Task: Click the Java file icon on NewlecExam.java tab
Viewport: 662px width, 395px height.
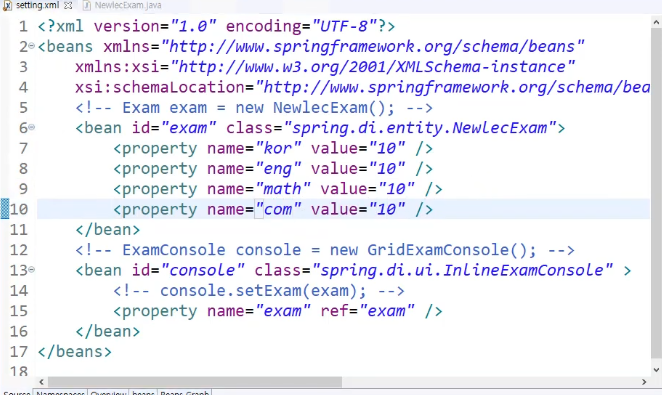Action: click(x=87, y=5)
